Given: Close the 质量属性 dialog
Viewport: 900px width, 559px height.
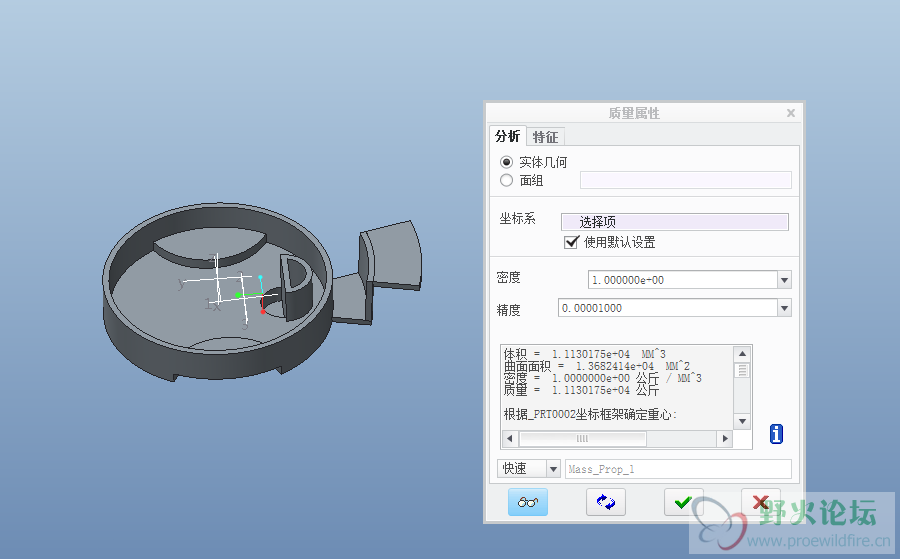Looking at the screenshot, I should [x=791, y=113].
